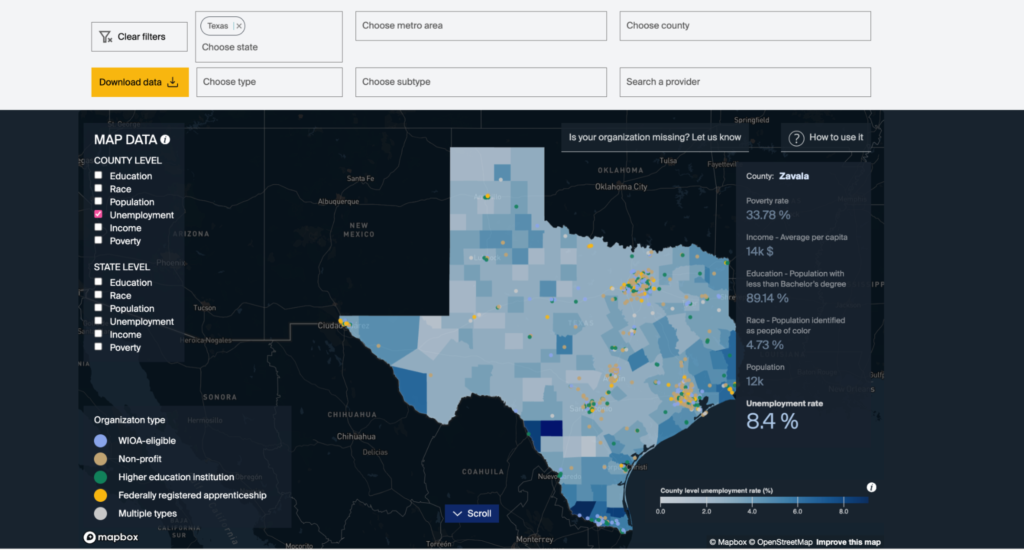Open the Choose type dropdown

pos(269,82)
